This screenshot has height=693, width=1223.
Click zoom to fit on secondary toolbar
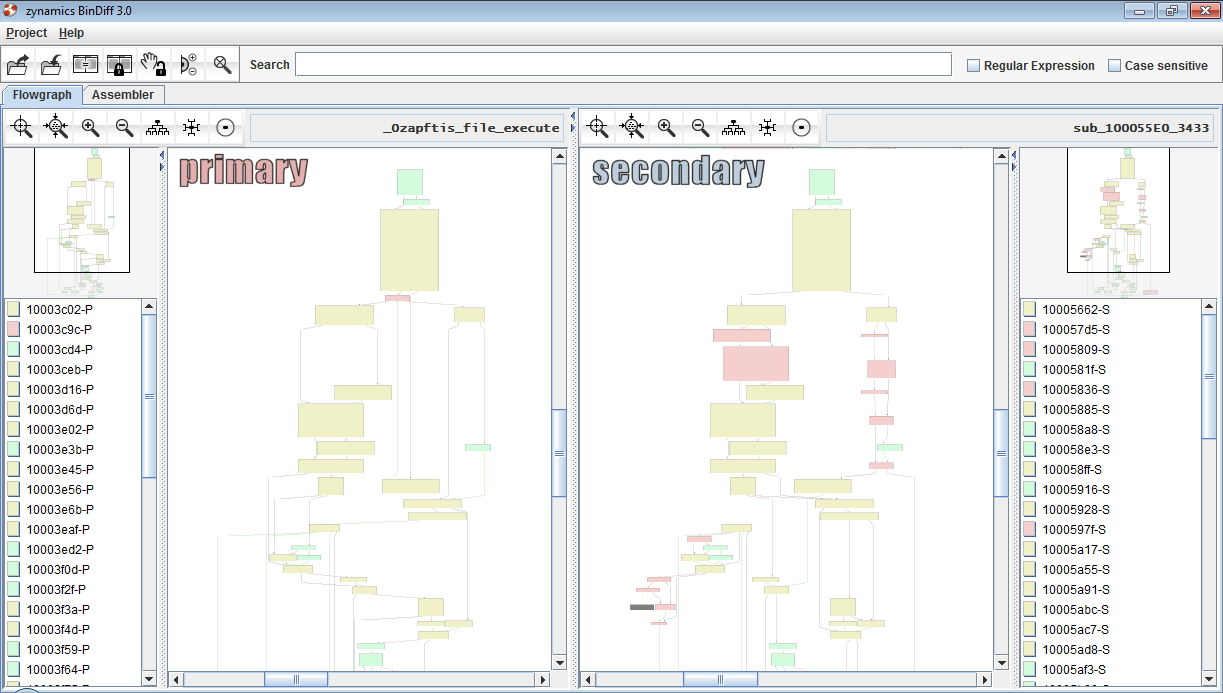598,127
